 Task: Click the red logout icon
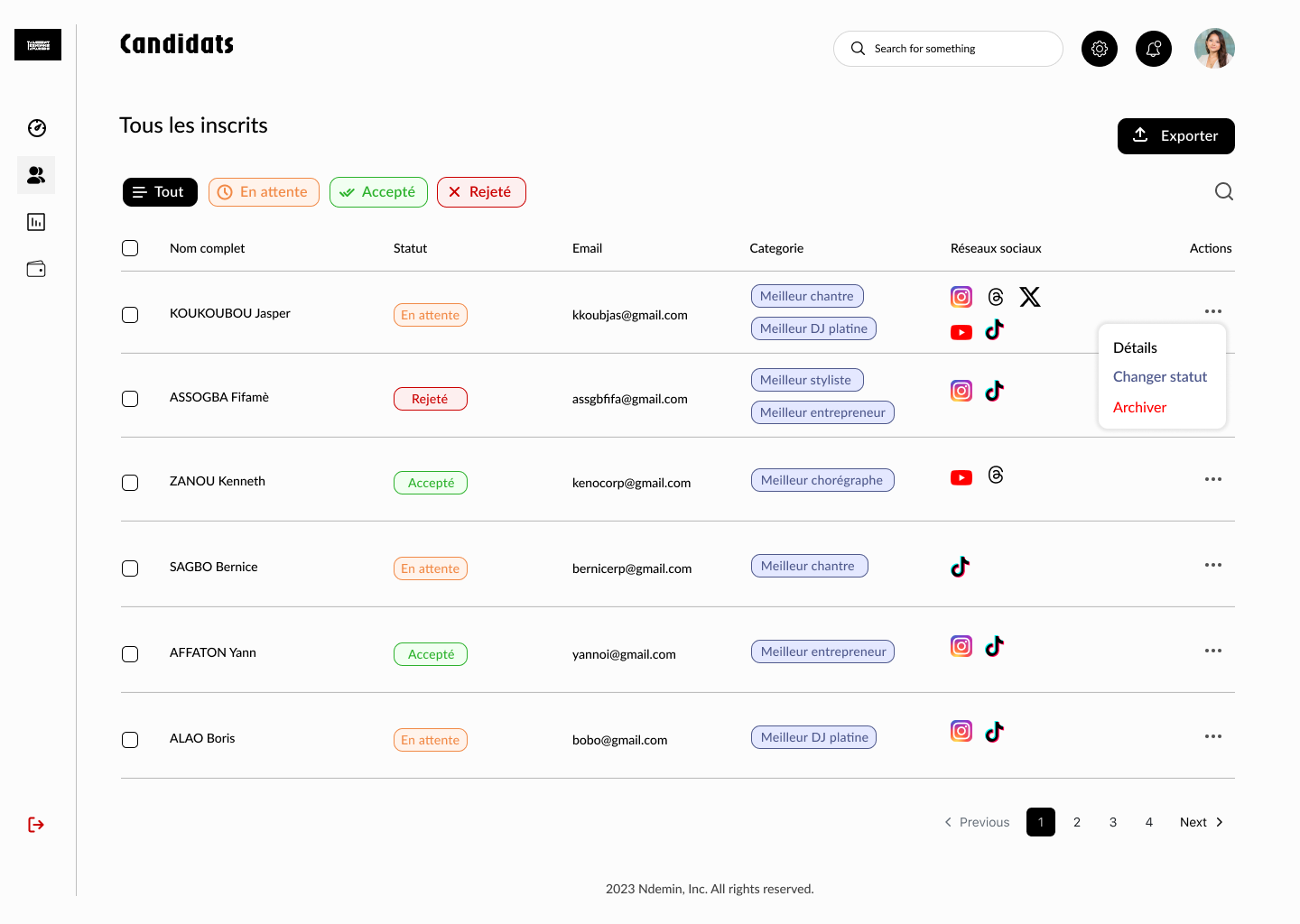[x=36, y=825]
